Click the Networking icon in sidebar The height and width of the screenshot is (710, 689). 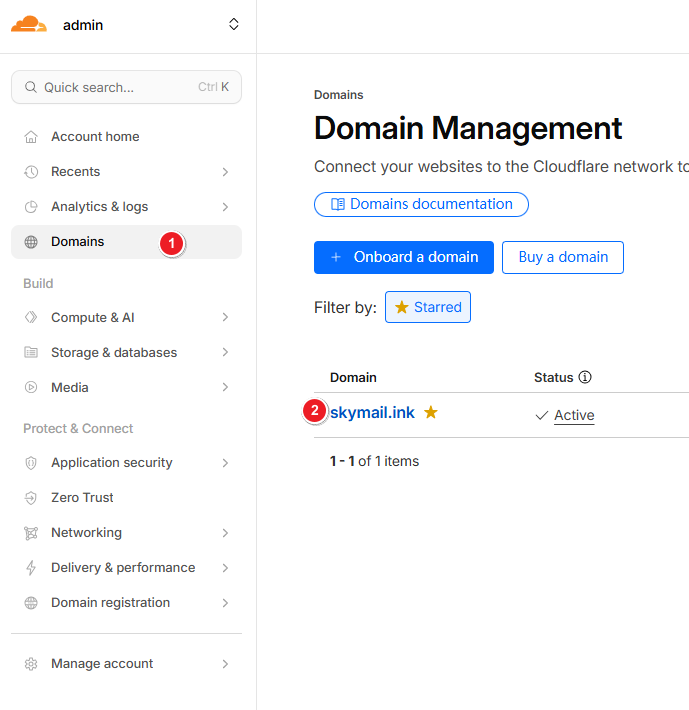pos(31,533)
